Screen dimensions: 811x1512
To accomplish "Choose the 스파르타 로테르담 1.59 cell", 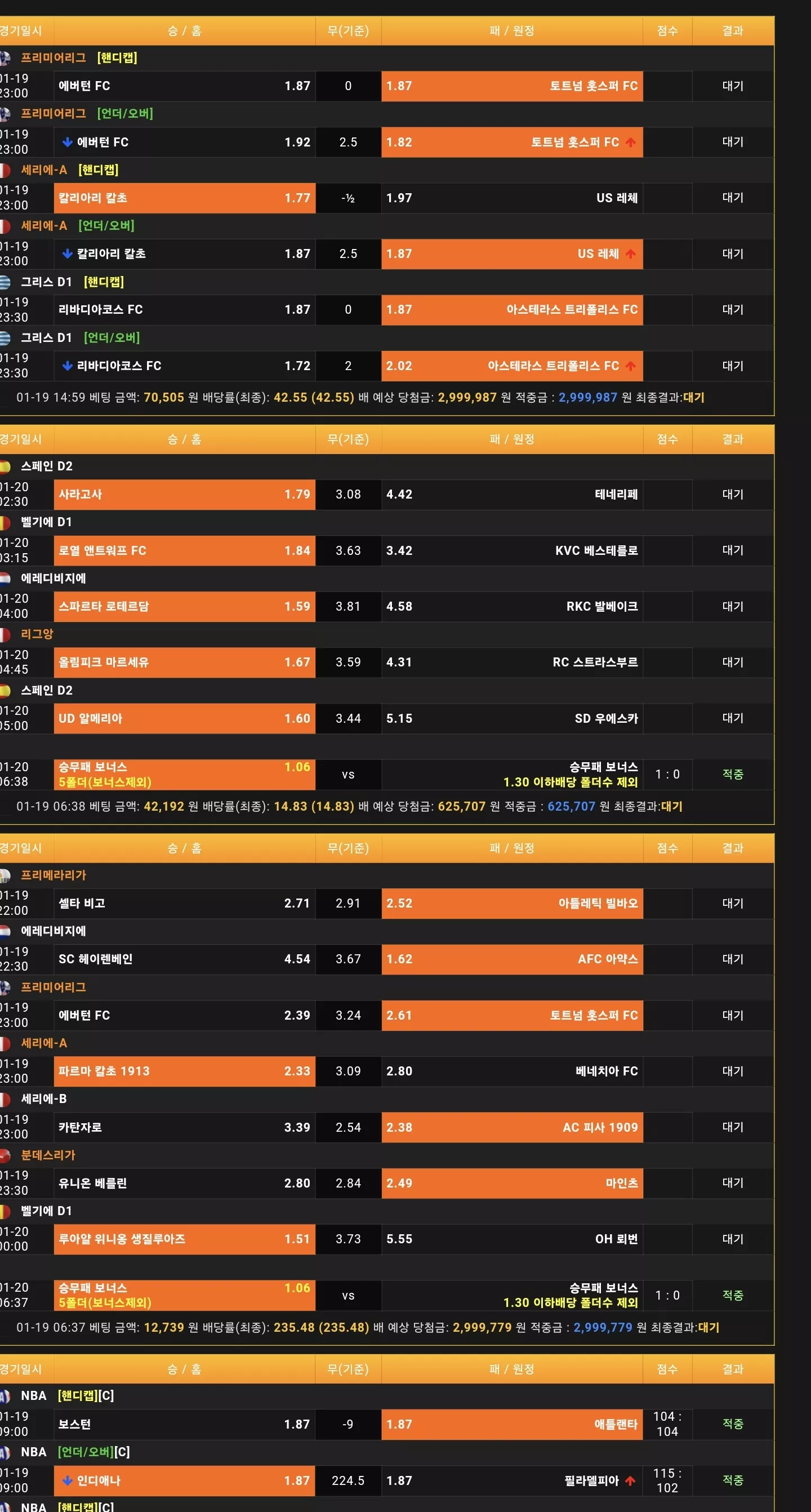I will pyautogui.click(x=184, y=606).
